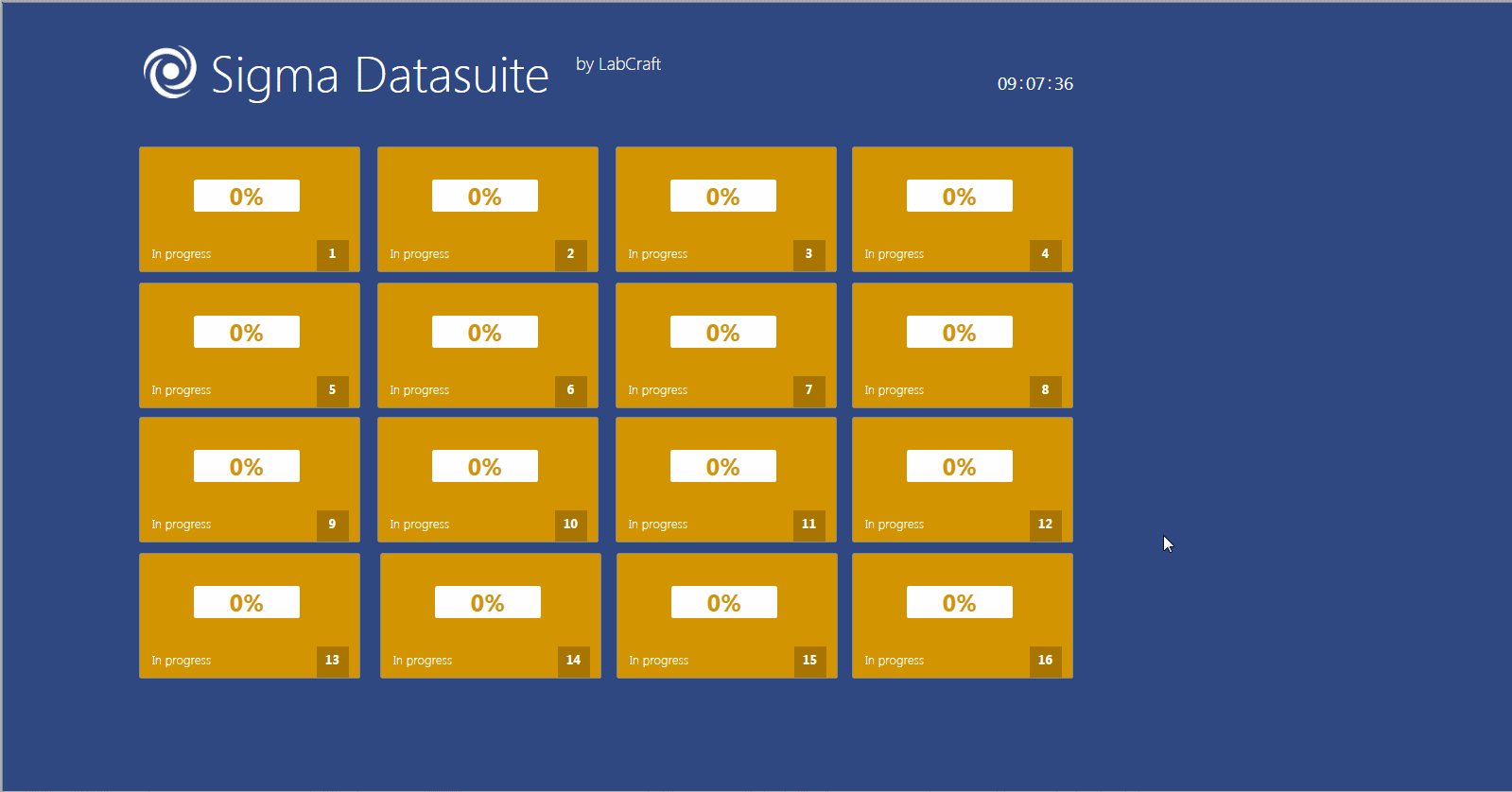Click the 0% progress box in tile 15

coord(724,602)
